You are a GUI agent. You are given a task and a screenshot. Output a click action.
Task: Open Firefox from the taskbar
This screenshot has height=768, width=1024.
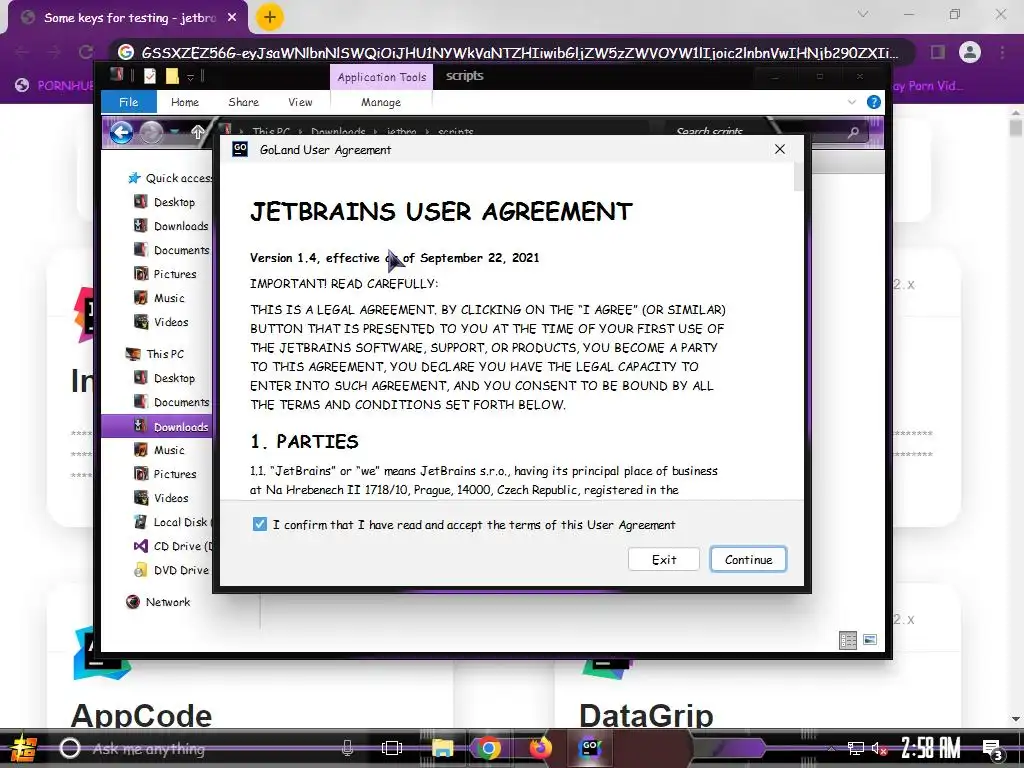[x=540, y=748]
